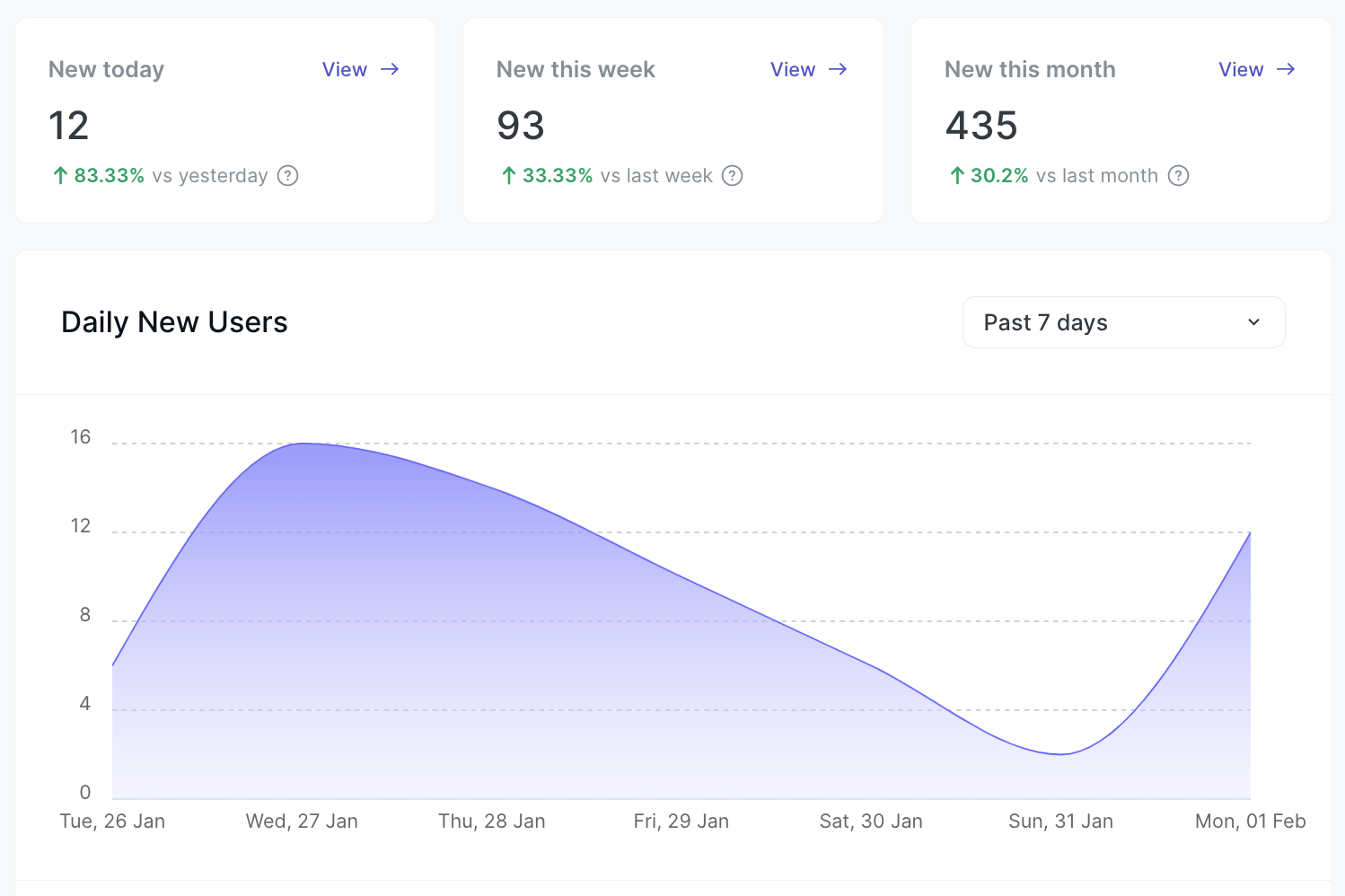Image resolution: width=1345 pixels, height=896 pixels.
Task: Open View link for New this month
Action: 1241,70
